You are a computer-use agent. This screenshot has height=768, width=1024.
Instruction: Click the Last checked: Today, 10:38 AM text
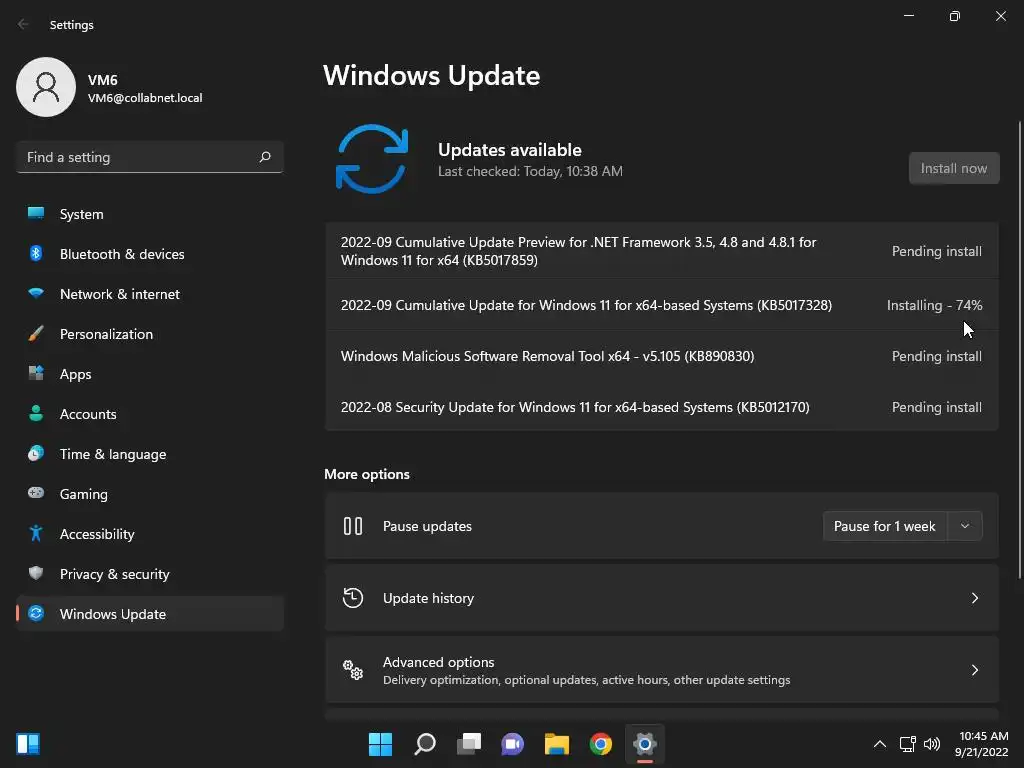(x=530, y=171)
